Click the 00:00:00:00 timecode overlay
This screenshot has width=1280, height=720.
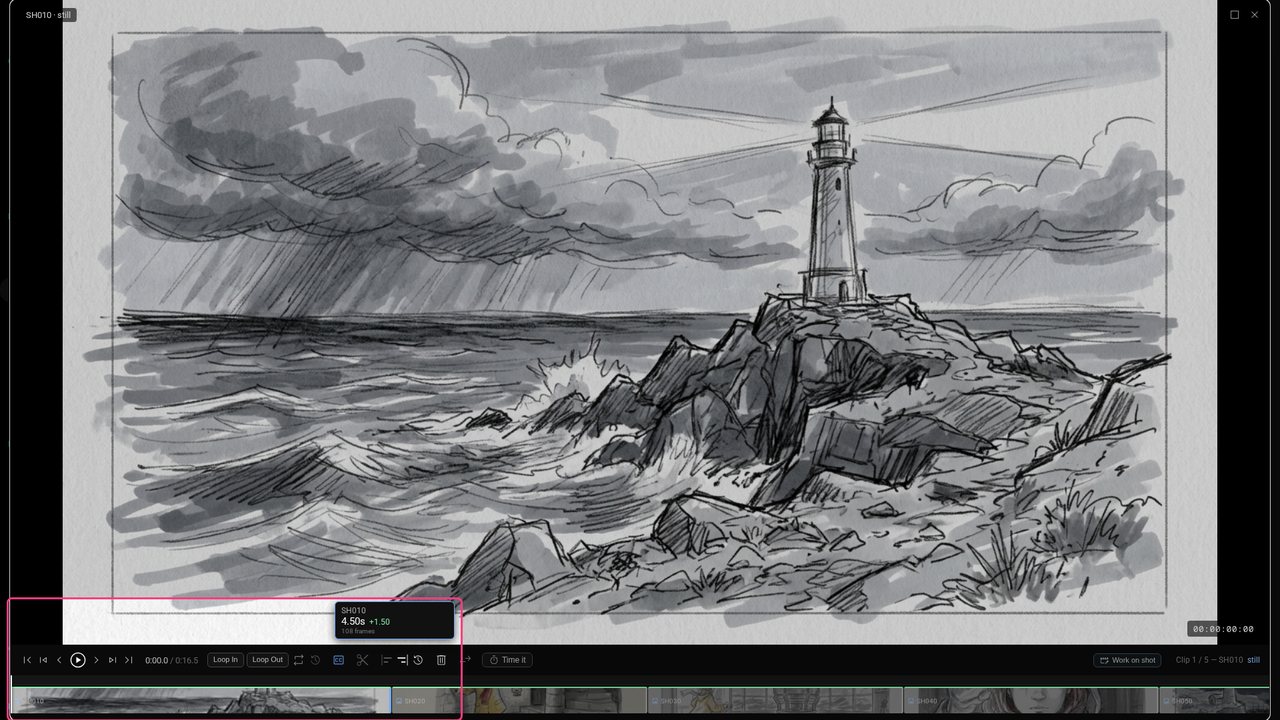coord(1221,629)
